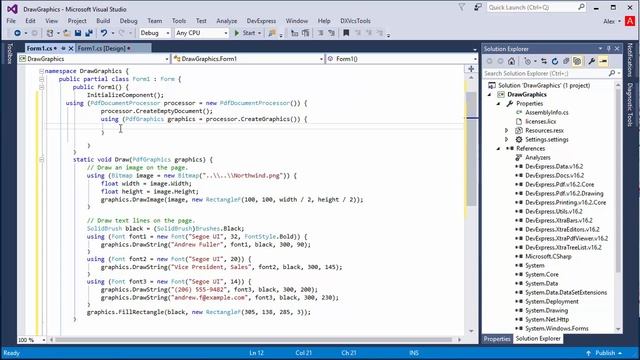Viewport: 640px width, 360px height.
Task: Click the New Project toolbar icon
Action: [x=50, y=33]
